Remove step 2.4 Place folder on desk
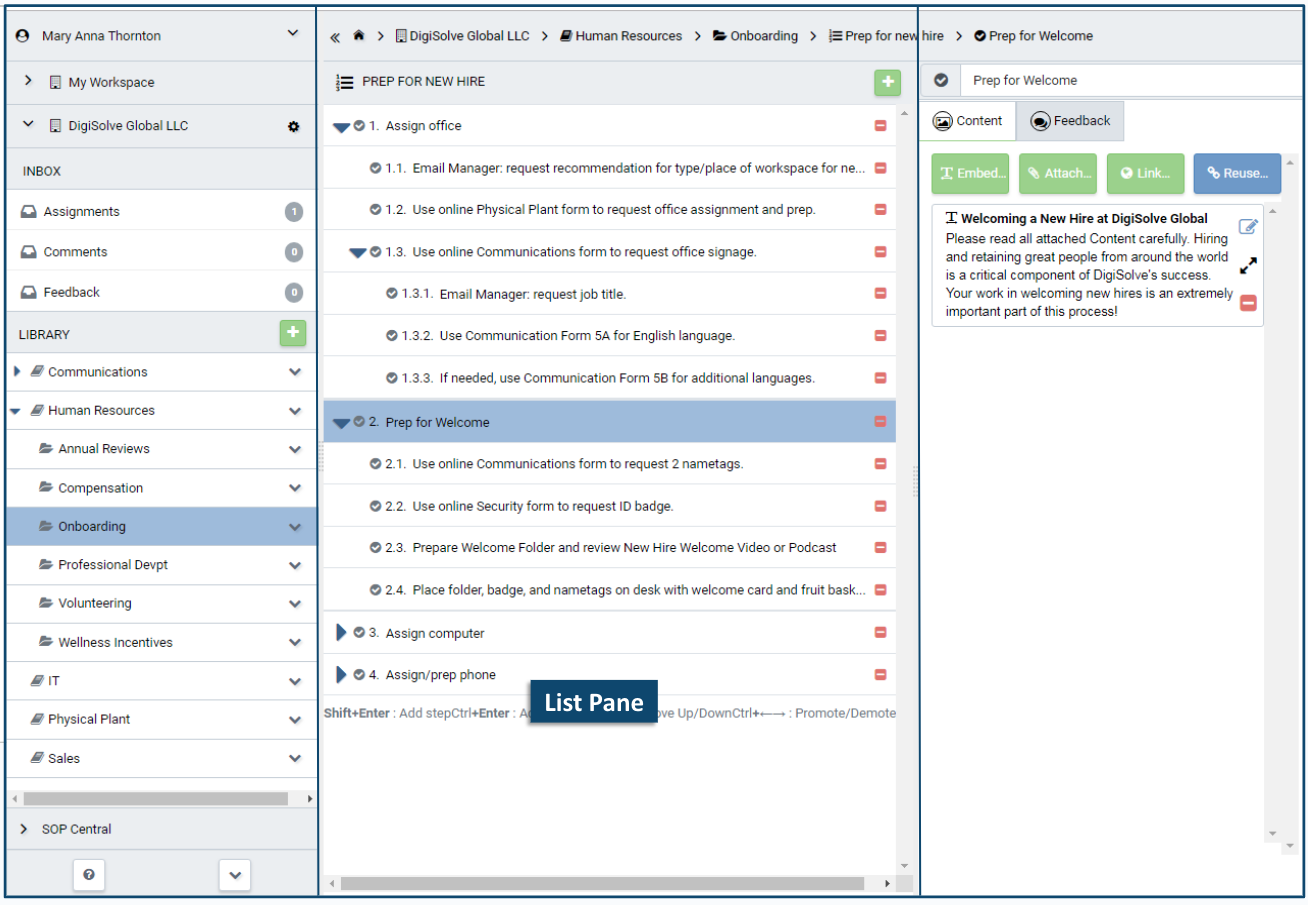The image size is (1308, 905). pos(880,590)
